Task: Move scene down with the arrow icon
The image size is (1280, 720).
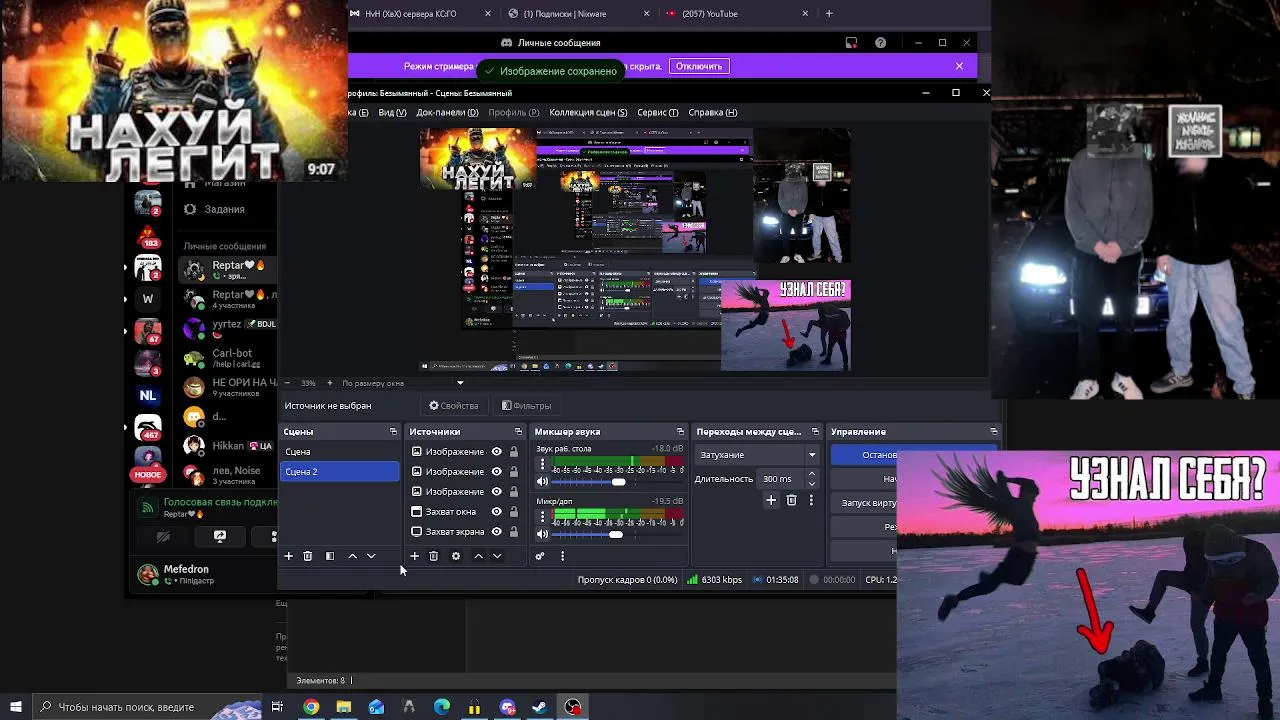Action: (371, 556)
